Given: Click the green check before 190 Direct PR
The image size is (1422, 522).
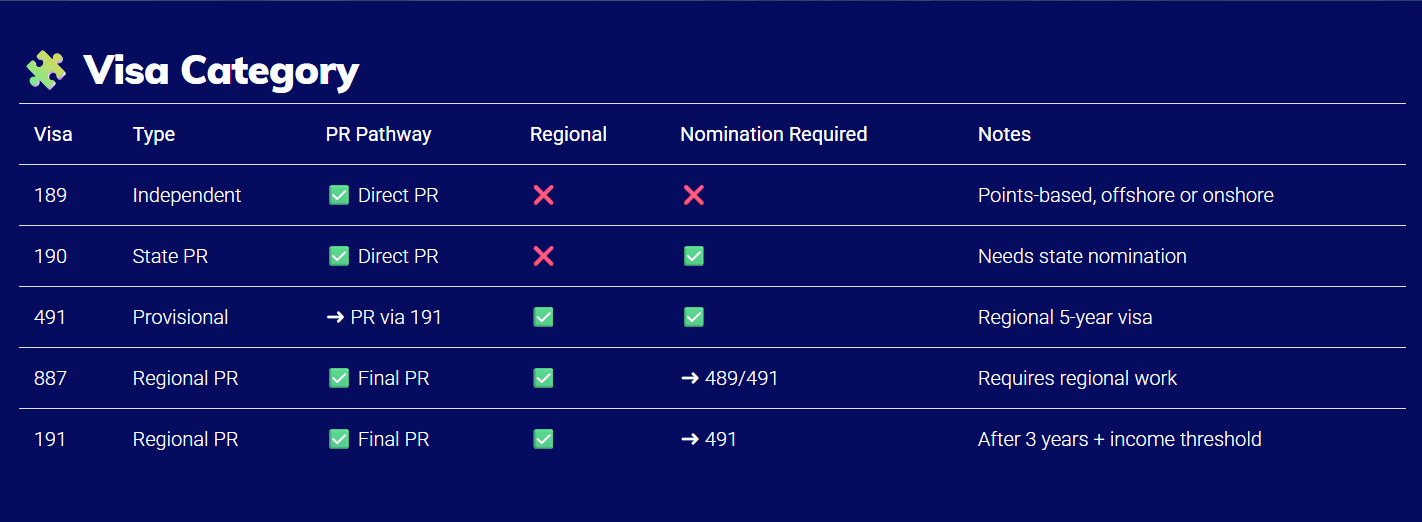Looking at the screenshot, I should pyautogui.click(x=339, y=256).
